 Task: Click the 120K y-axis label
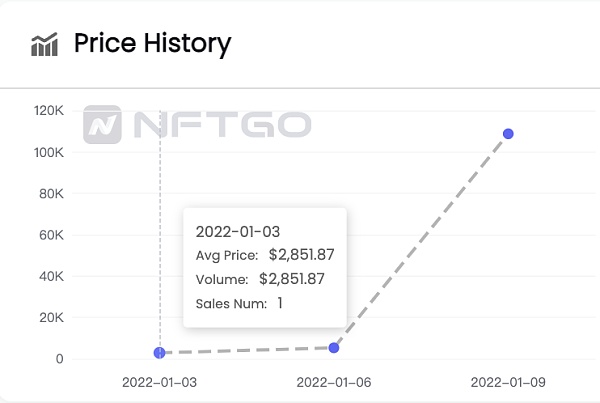point(49,111)
